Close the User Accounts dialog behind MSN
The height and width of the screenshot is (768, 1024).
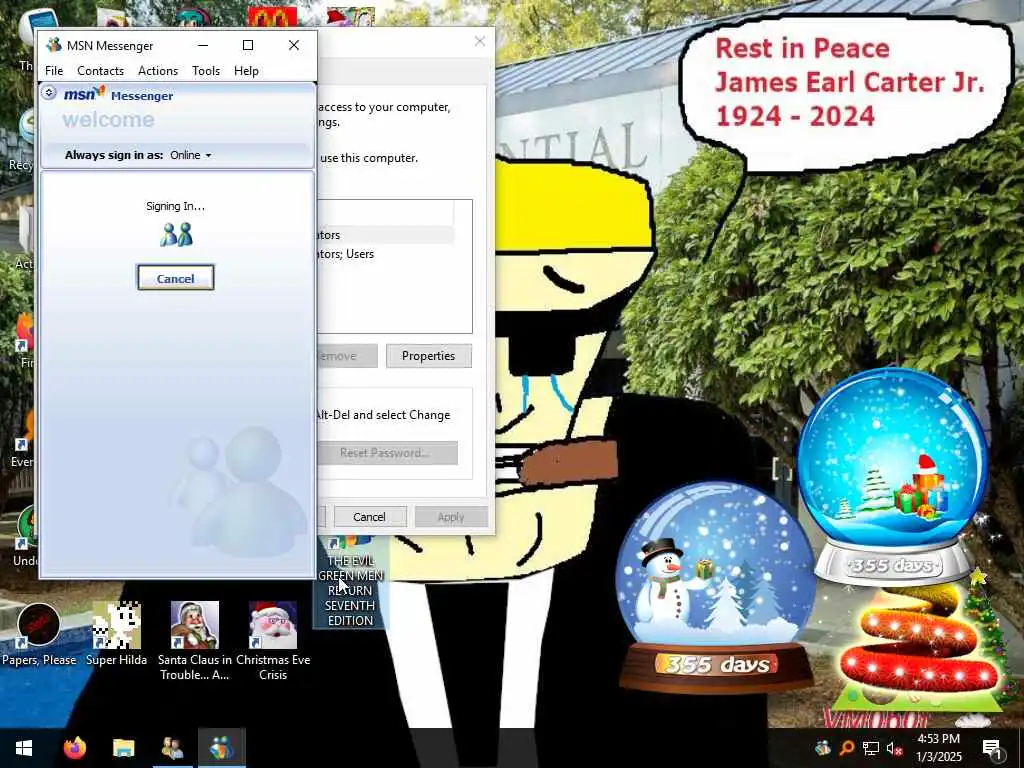point(479,41)
